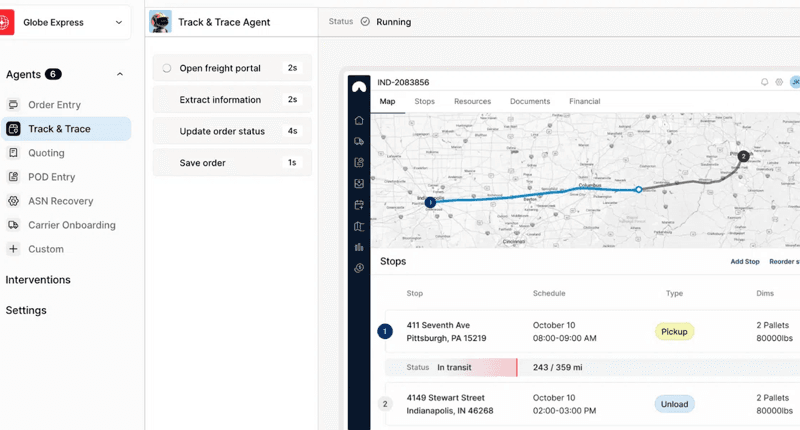
Task: Open the Financial tab
Action: 584,102
